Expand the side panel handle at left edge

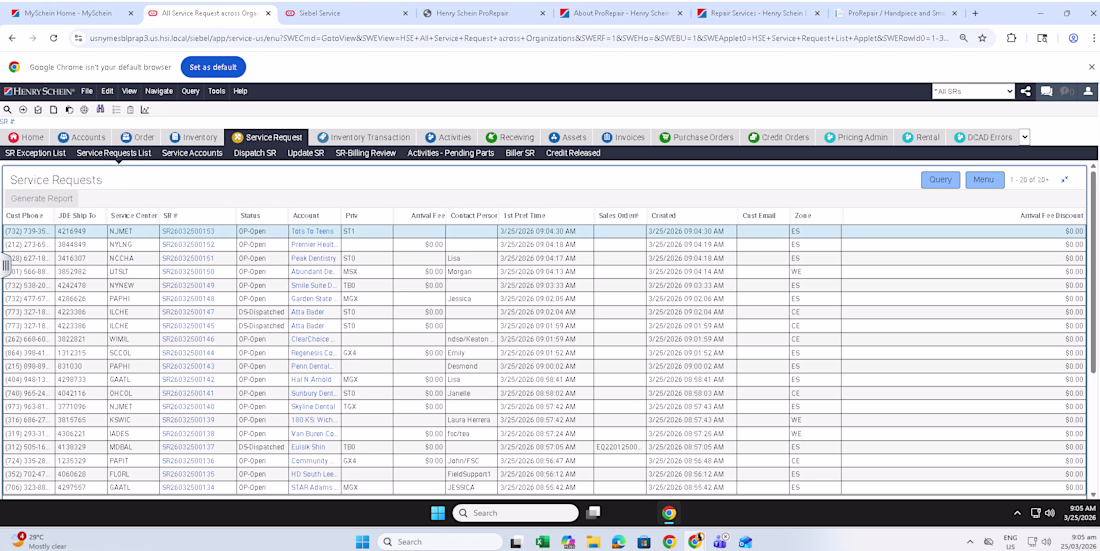coord(6,265)
